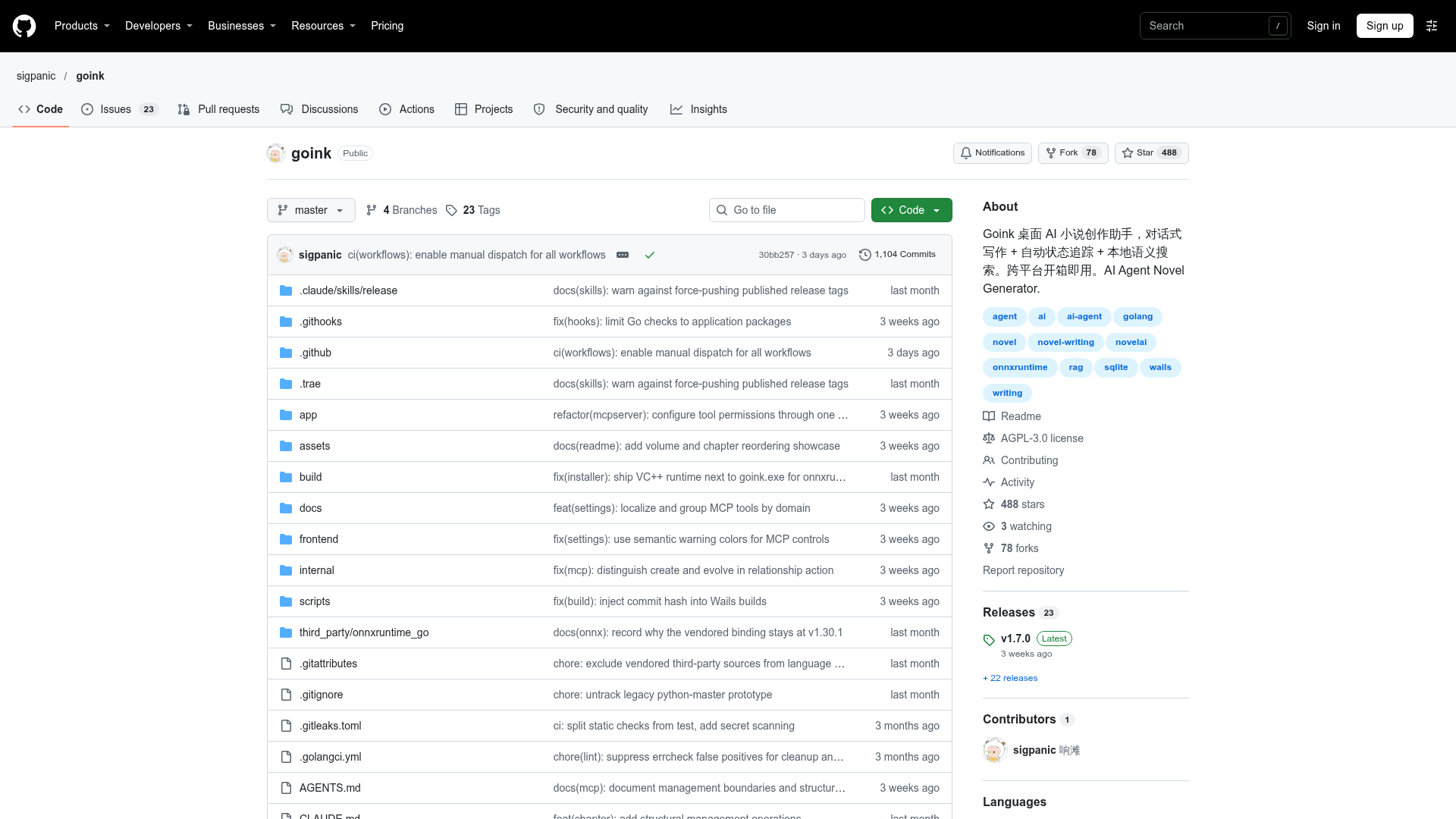The height and width of the screenshot is (819, 1456).
Task: Click the Activity pulse icon
Action: click(x=989, y=482)
